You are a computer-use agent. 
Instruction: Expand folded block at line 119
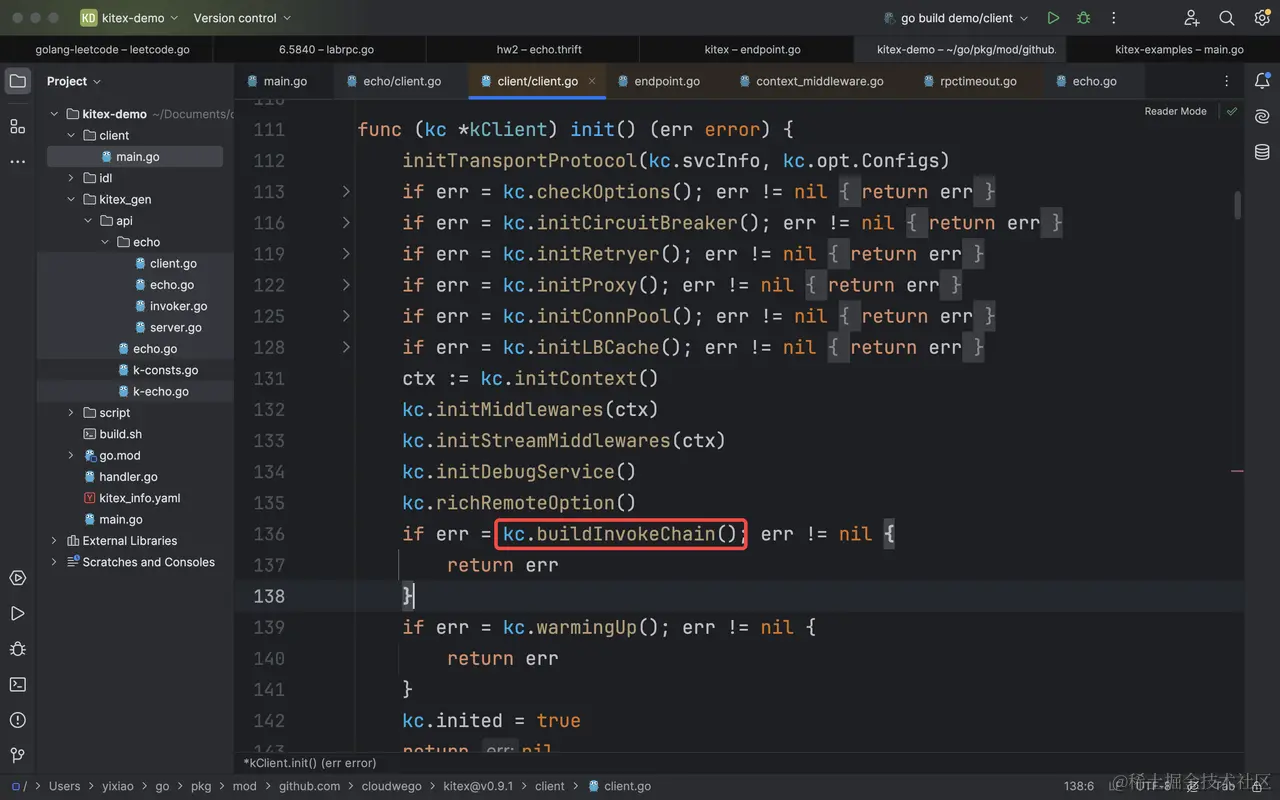(346, 254)
